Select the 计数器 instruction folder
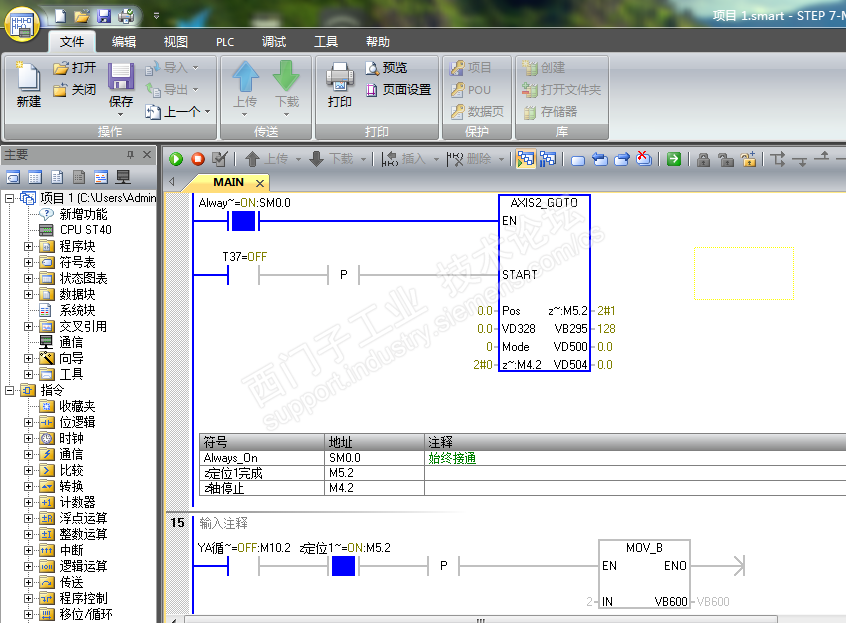846x623 pixels. coord(77,502)
